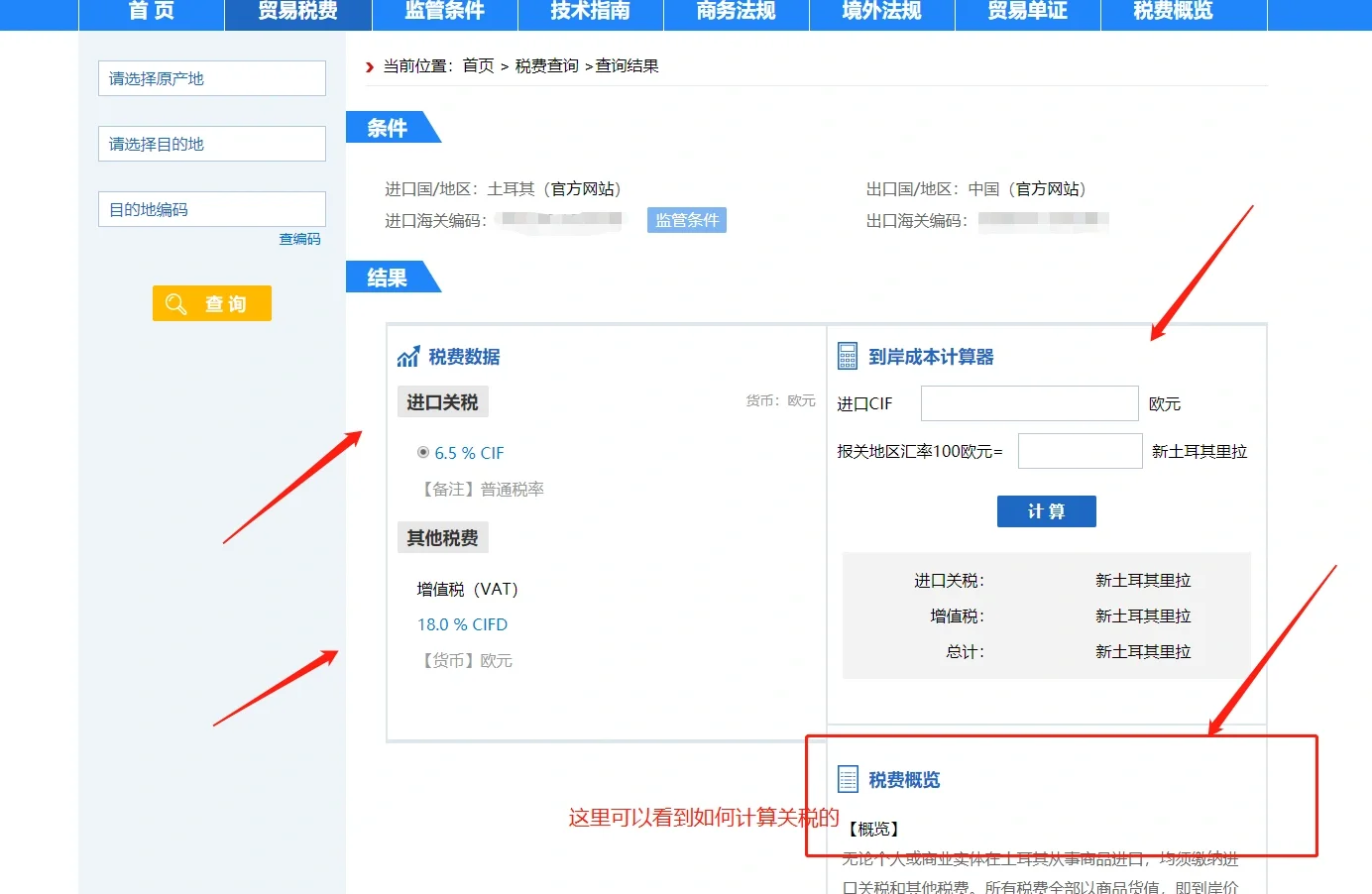Click the 进口关税 section heading

point(442,402)
